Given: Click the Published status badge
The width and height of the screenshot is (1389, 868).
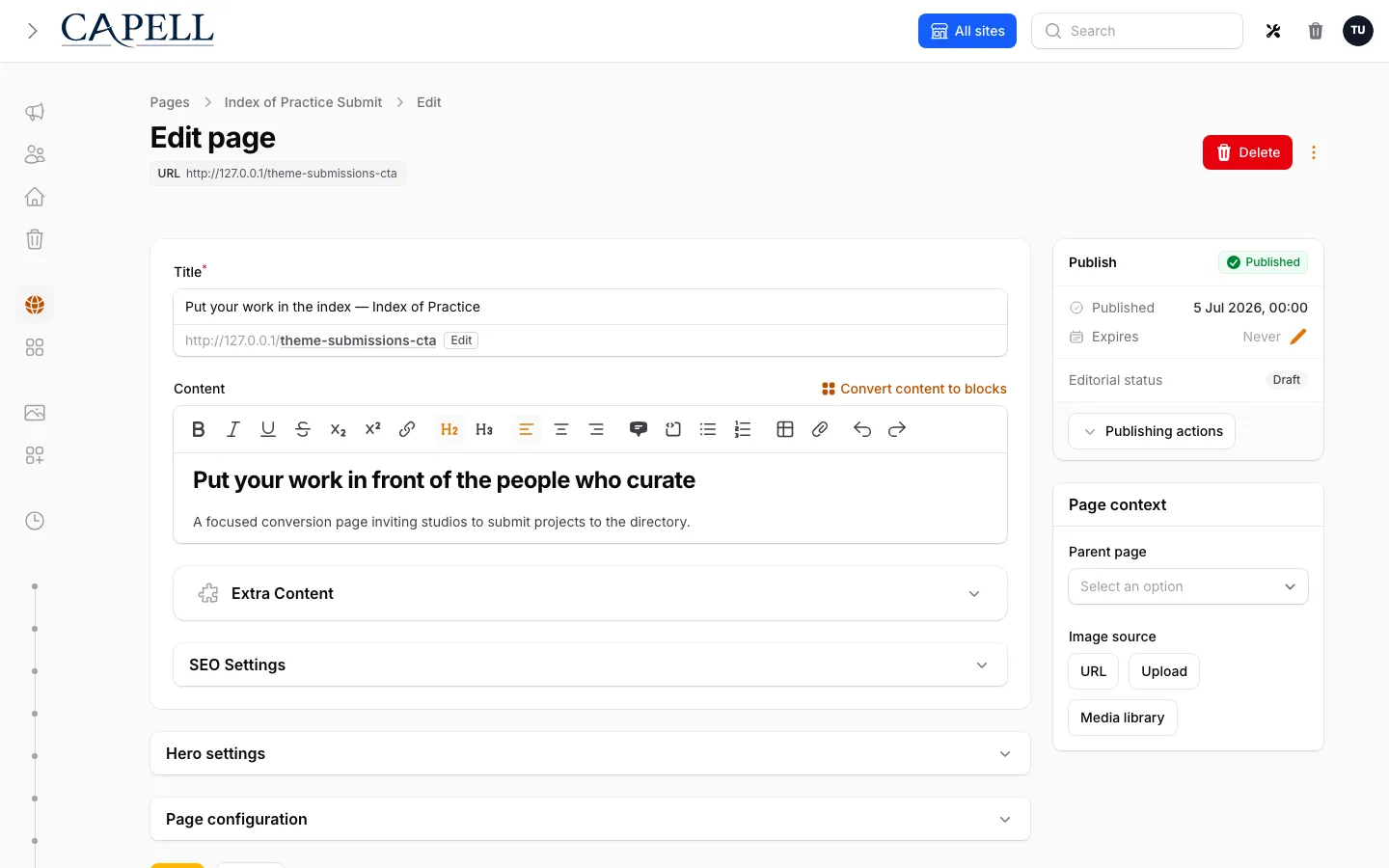Looking at the screenshot, I should [1263, 262].
